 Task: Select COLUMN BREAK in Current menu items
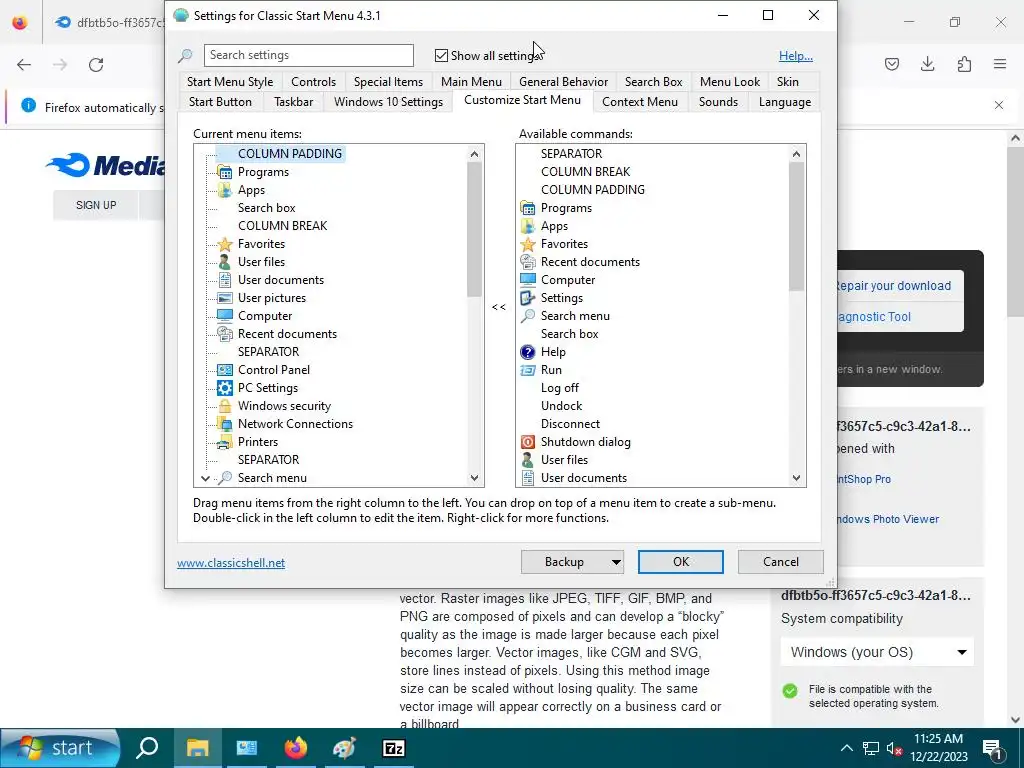point(282,226)
